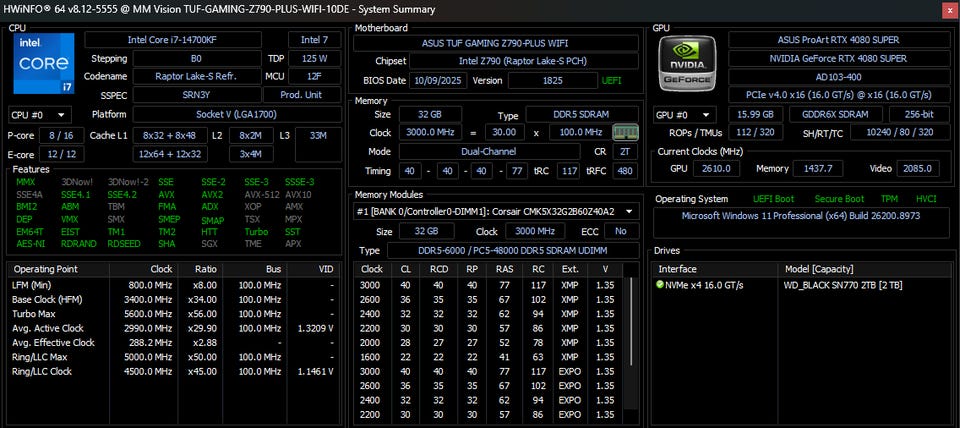Click the Windows 11 Professional build field

pyautogui.click(x=800, y=223)
